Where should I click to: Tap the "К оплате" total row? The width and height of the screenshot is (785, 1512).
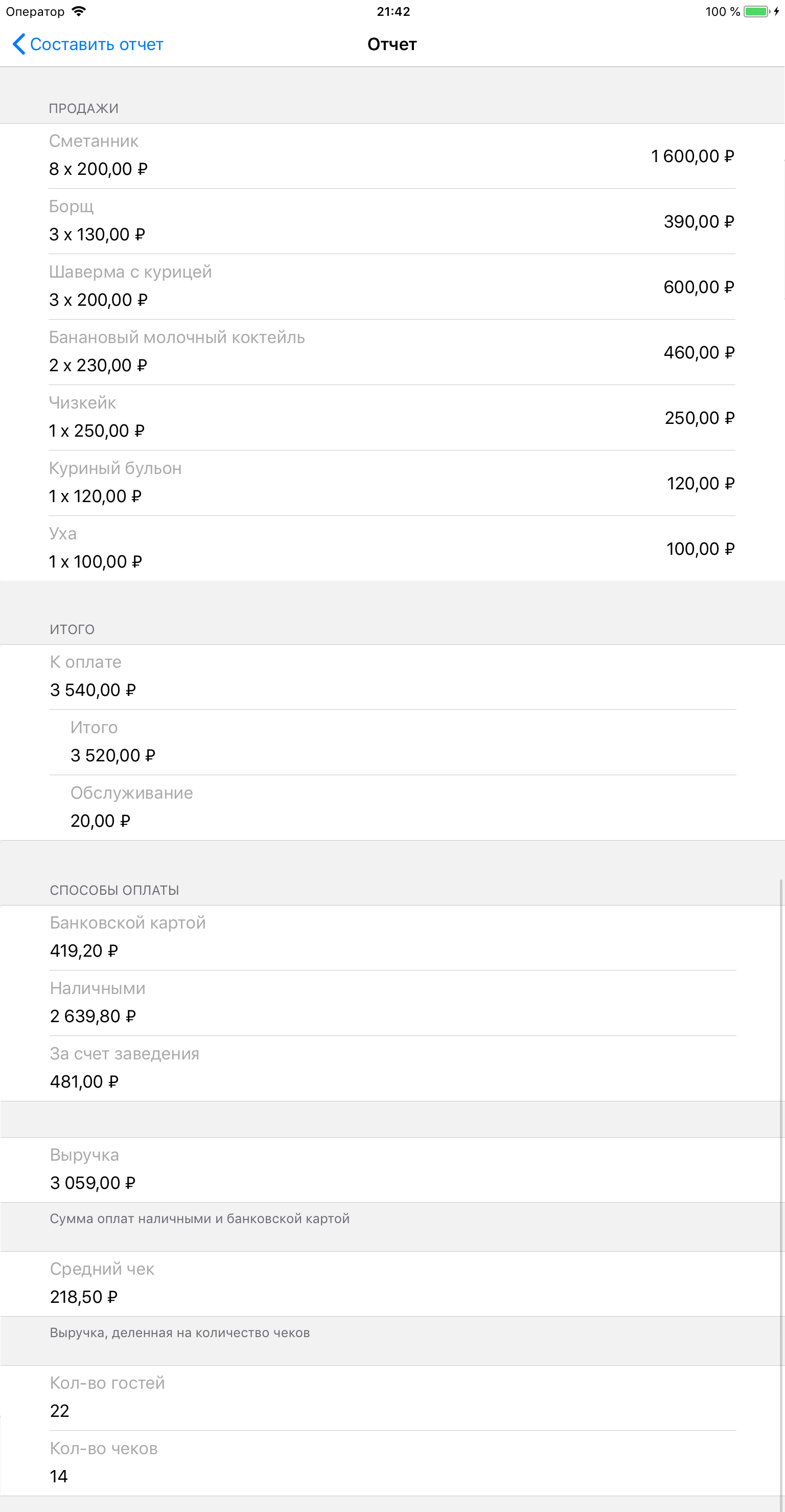(x=392, y=677)
